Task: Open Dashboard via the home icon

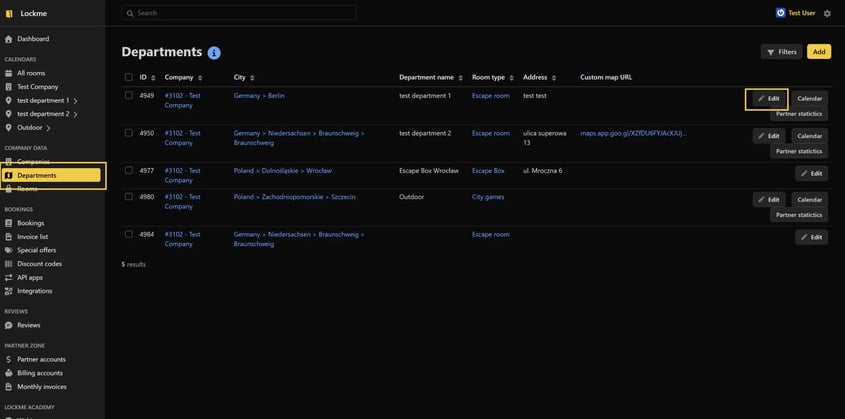Action: click(x=9, y=39)
